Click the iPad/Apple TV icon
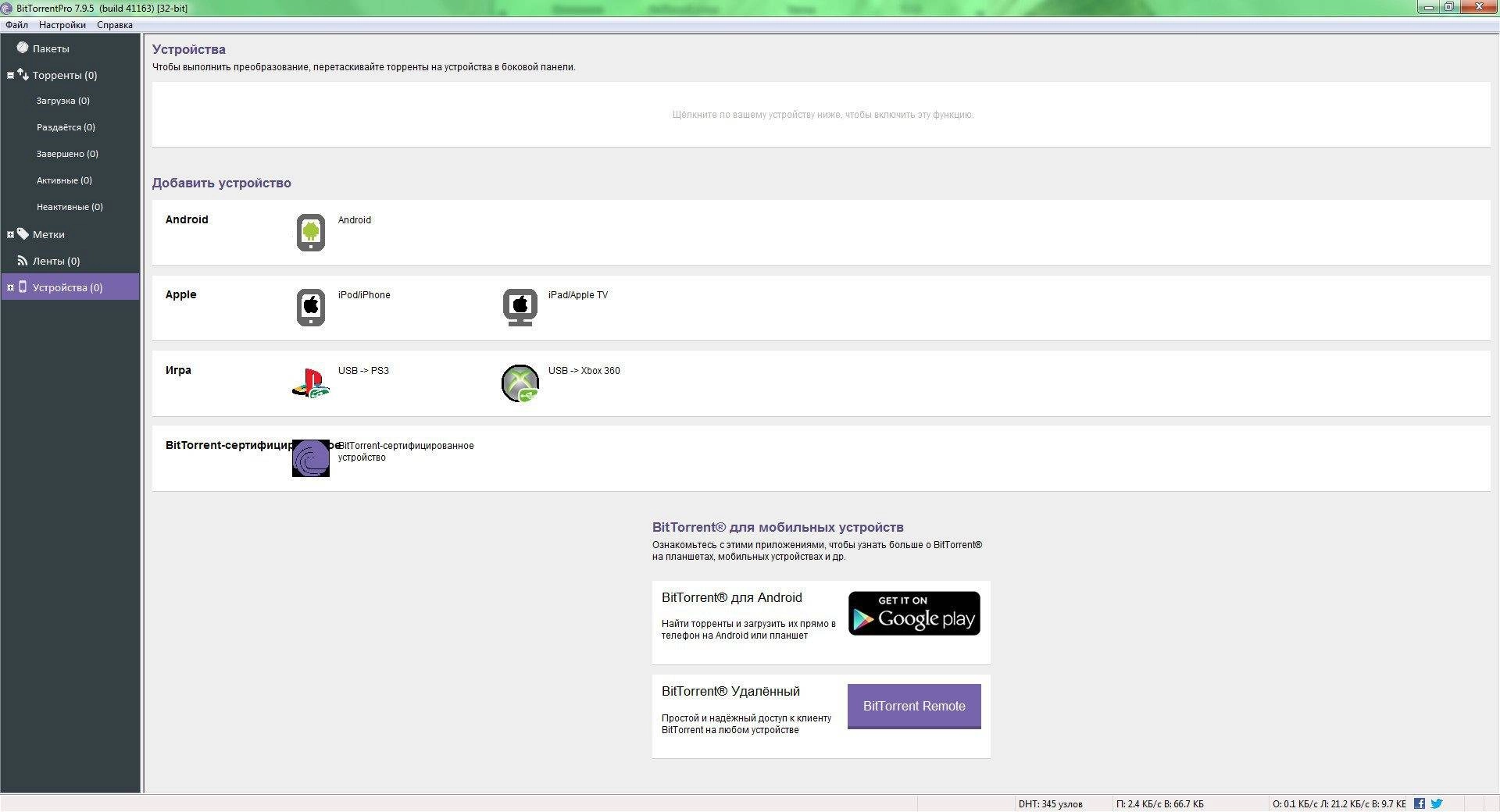The width and height of the screenshot is (1500, 812). (x=520, y=307)
